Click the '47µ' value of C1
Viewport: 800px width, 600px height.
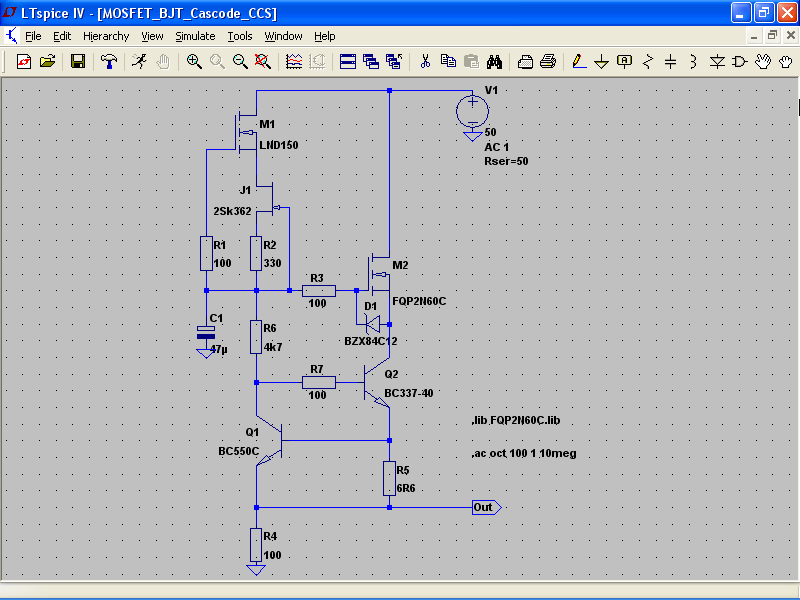tap(219, 349)
